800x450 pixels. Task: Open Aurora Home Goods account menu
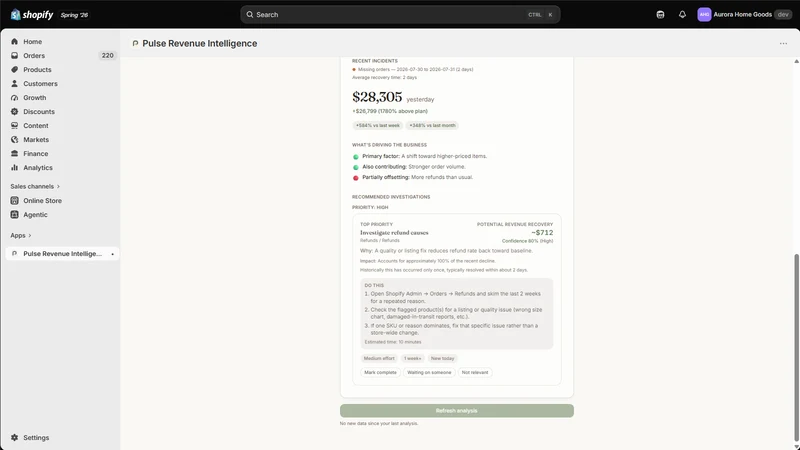click(x=744, y=14)
